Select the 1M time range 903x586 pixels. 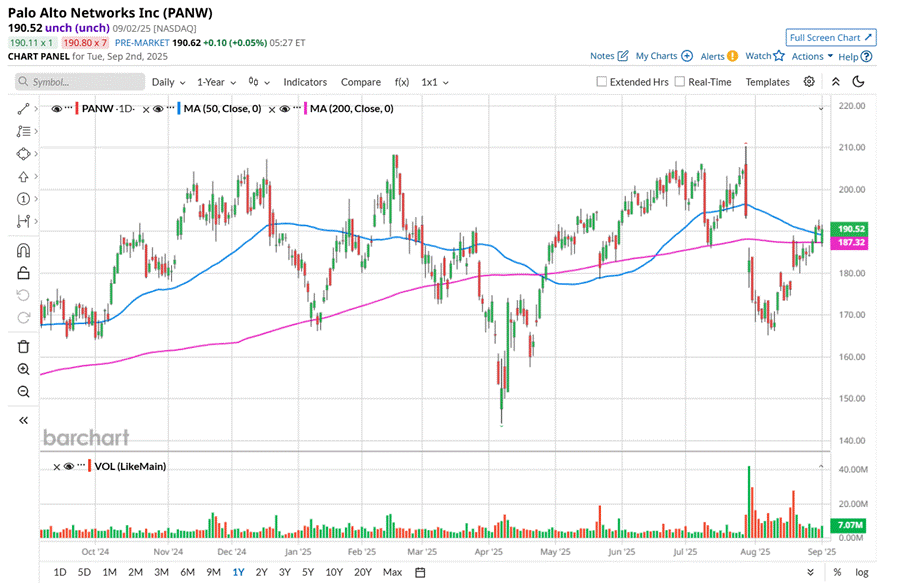click(109, 572)
